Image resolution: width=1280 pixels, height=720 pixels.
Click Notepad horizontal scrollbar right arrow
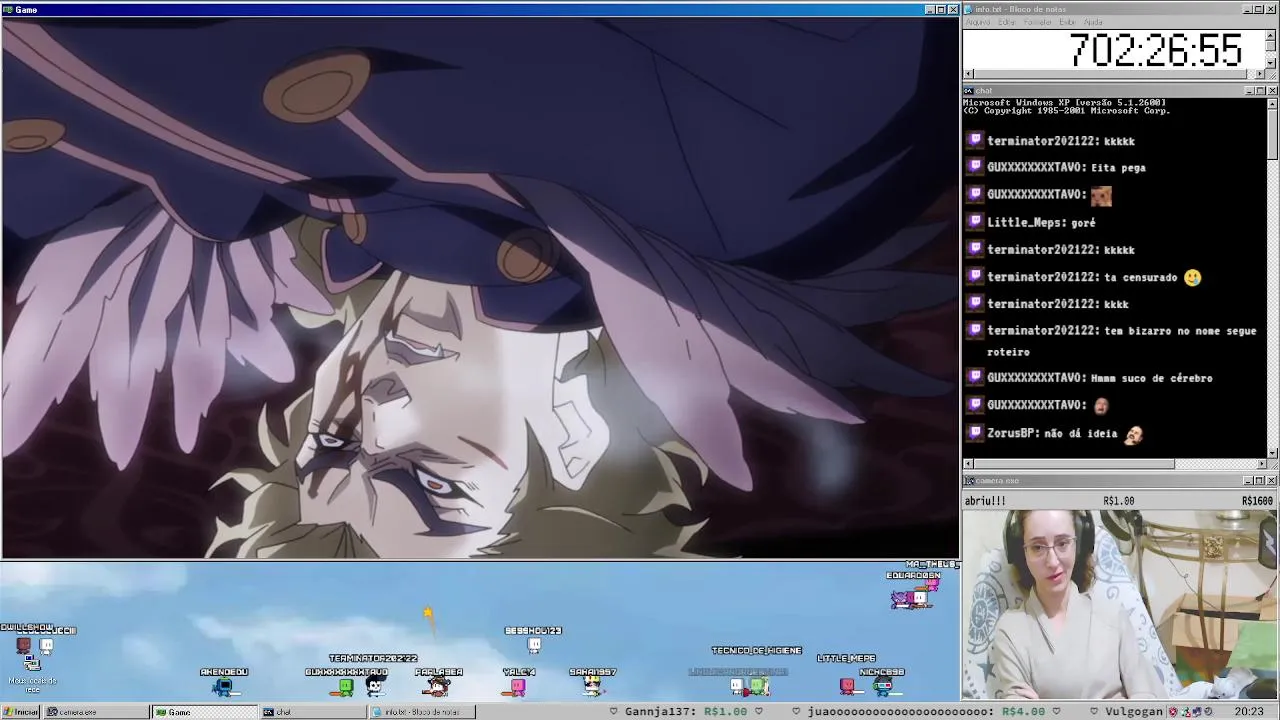(1260, 74)
